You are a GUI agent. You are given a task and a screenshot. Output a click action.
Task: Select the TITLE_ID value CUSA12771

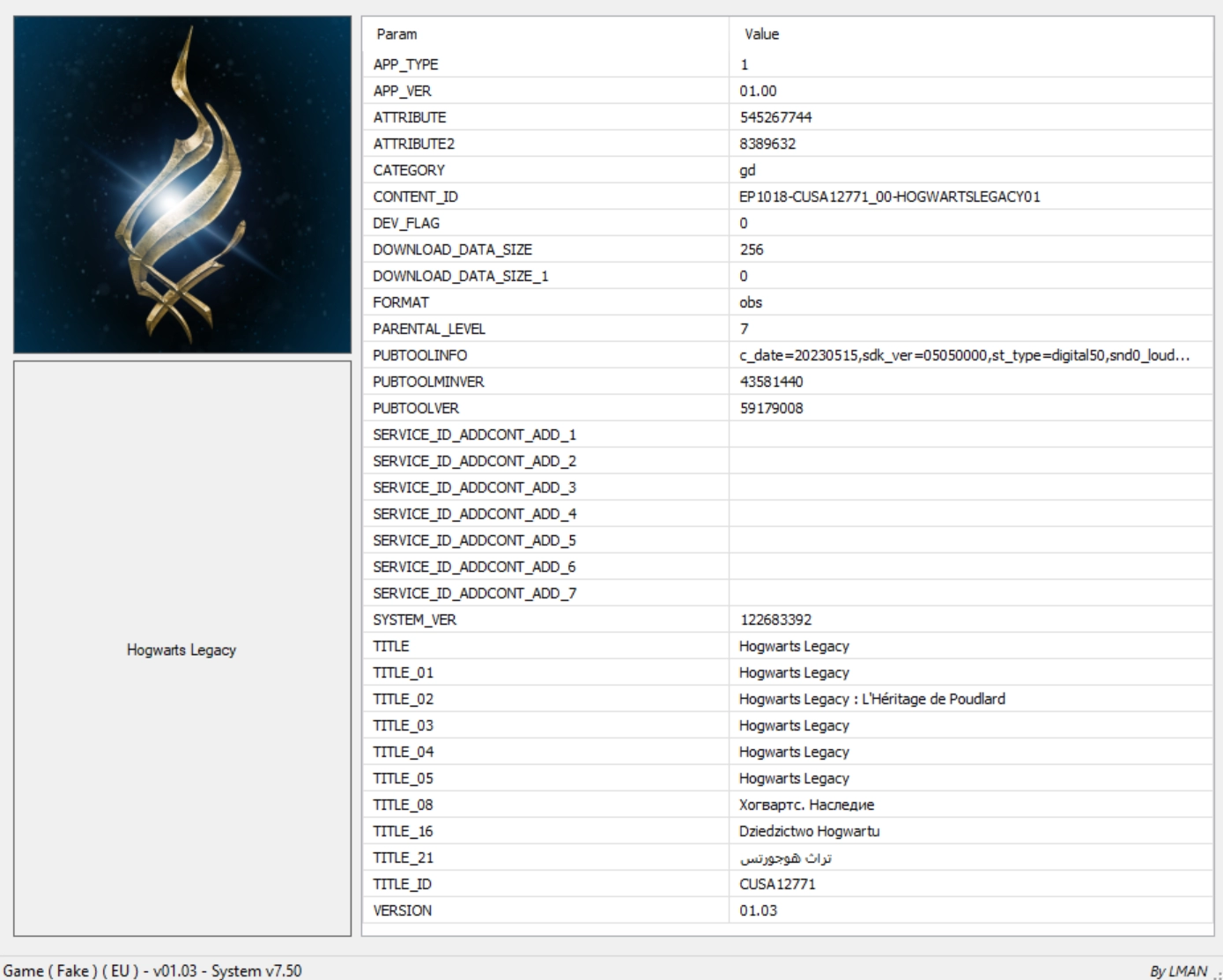click(777, 884)
